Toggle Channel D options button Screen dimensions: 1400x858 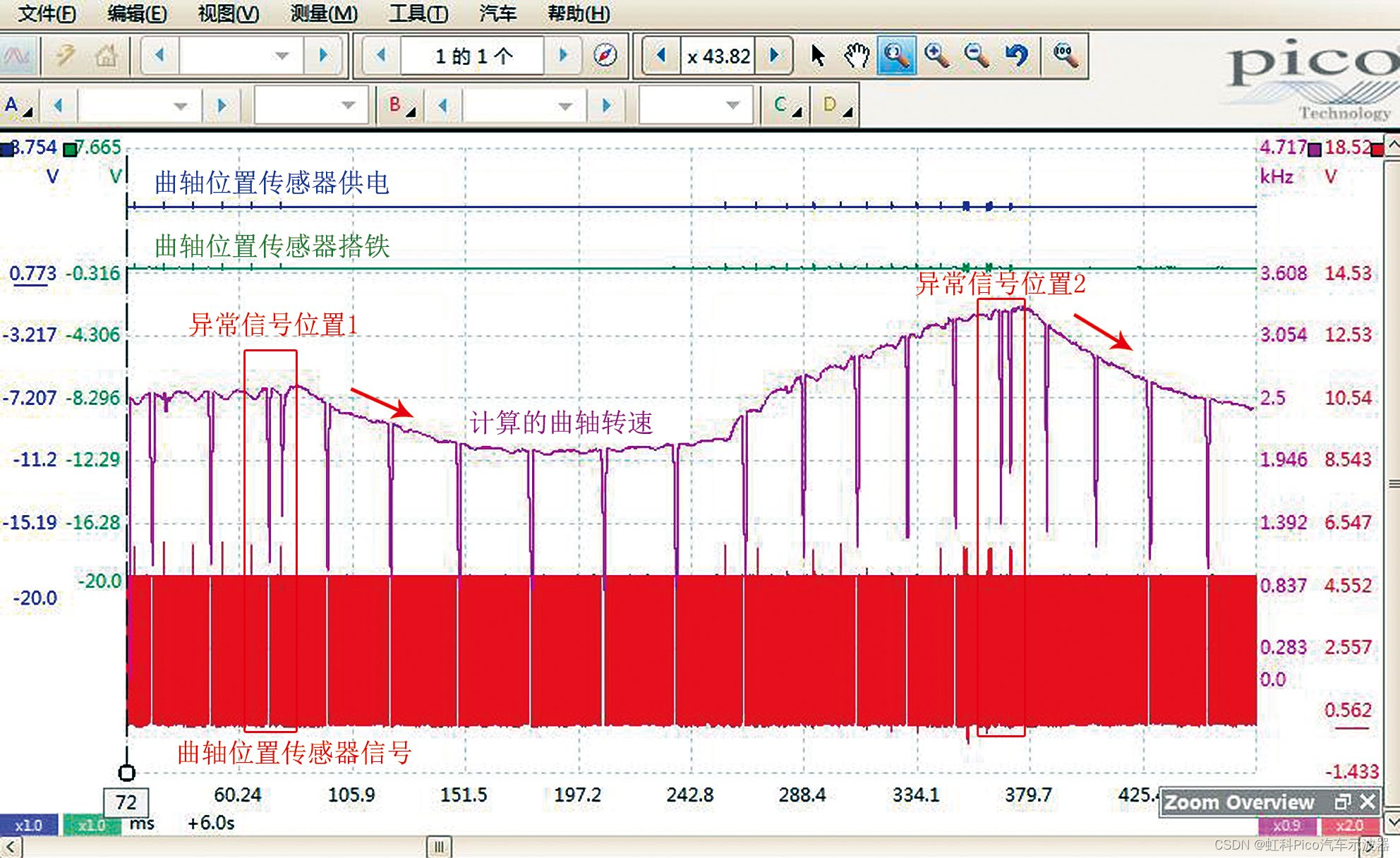point(835,106)
